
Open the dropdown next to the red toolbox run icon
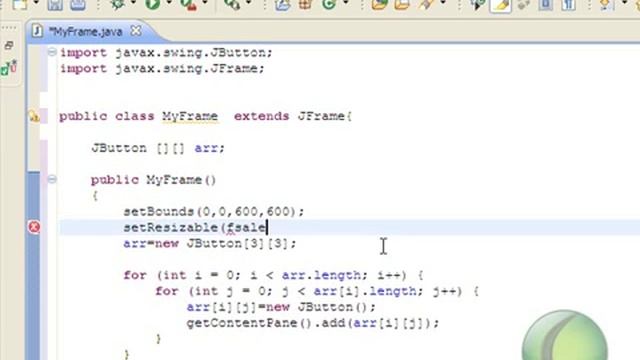click(205, 3)
